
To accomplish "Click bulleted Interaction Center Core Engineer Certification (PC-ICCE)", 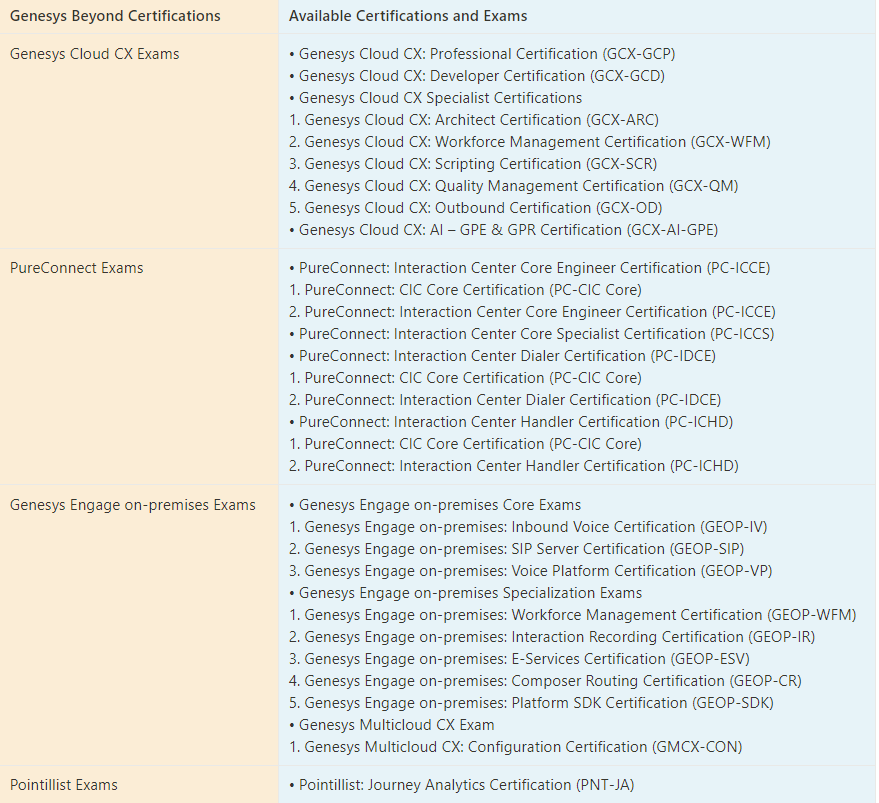I will click(530, 267).
